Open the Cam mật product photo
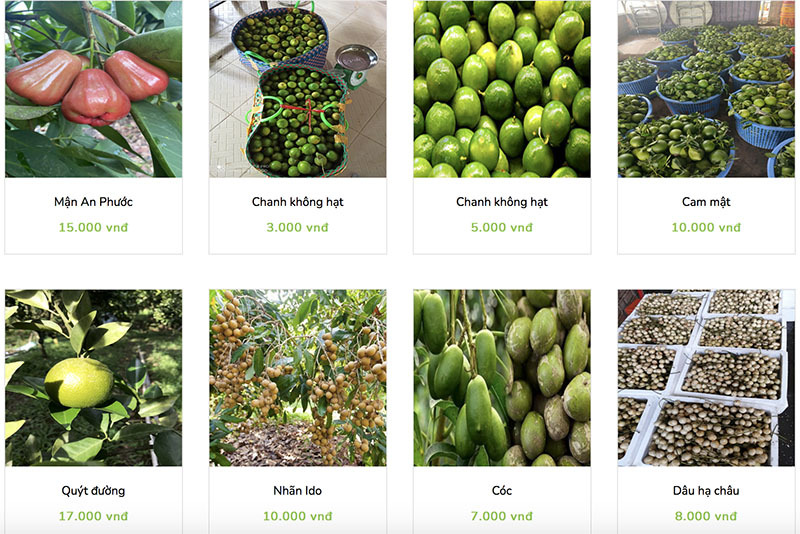The image size is (800, 534). tap(706, 89)
